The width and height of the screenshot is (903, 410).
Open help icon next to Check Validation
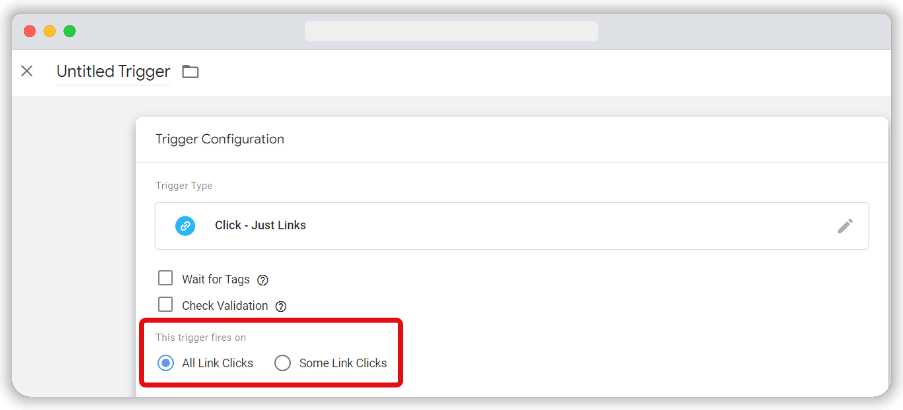coord(281,306)
